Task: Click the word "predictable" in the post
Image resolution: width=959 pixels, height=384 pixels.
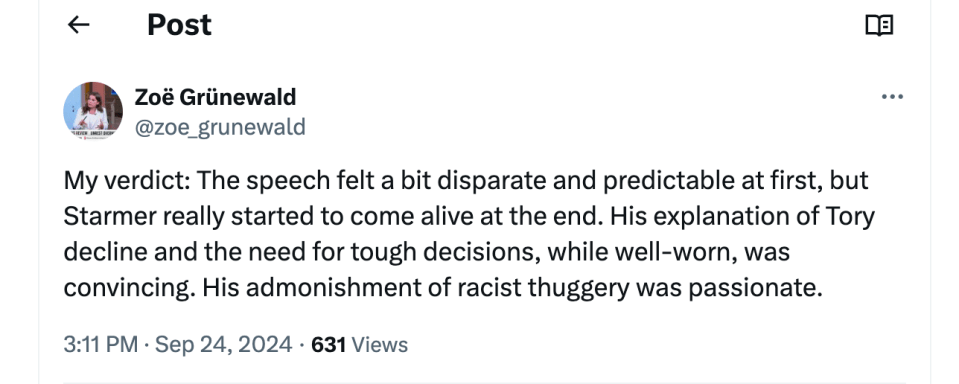Action: [x=668, y=180]
